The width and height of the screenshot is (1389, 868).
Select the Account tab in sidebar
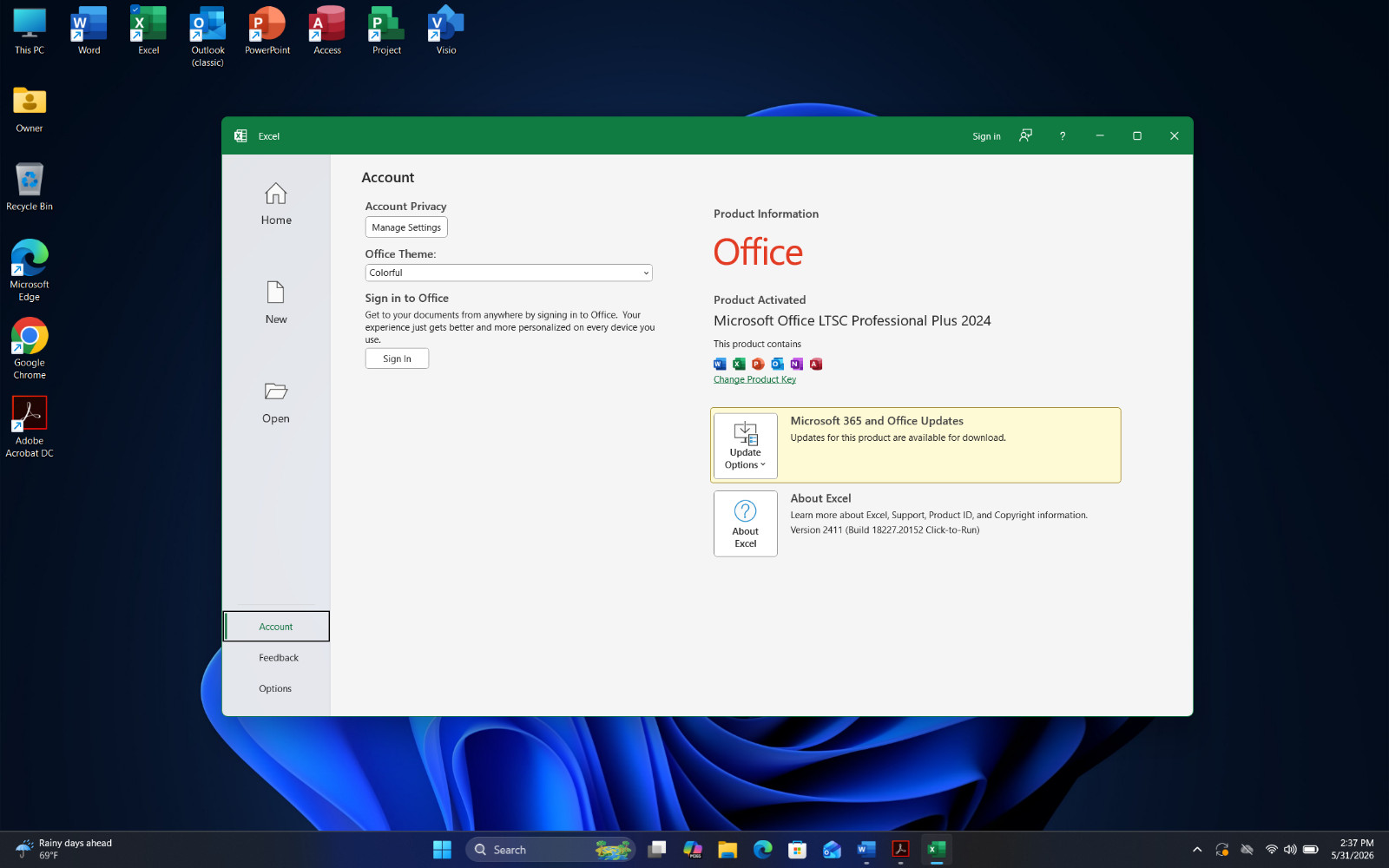[x=276, y=627]
